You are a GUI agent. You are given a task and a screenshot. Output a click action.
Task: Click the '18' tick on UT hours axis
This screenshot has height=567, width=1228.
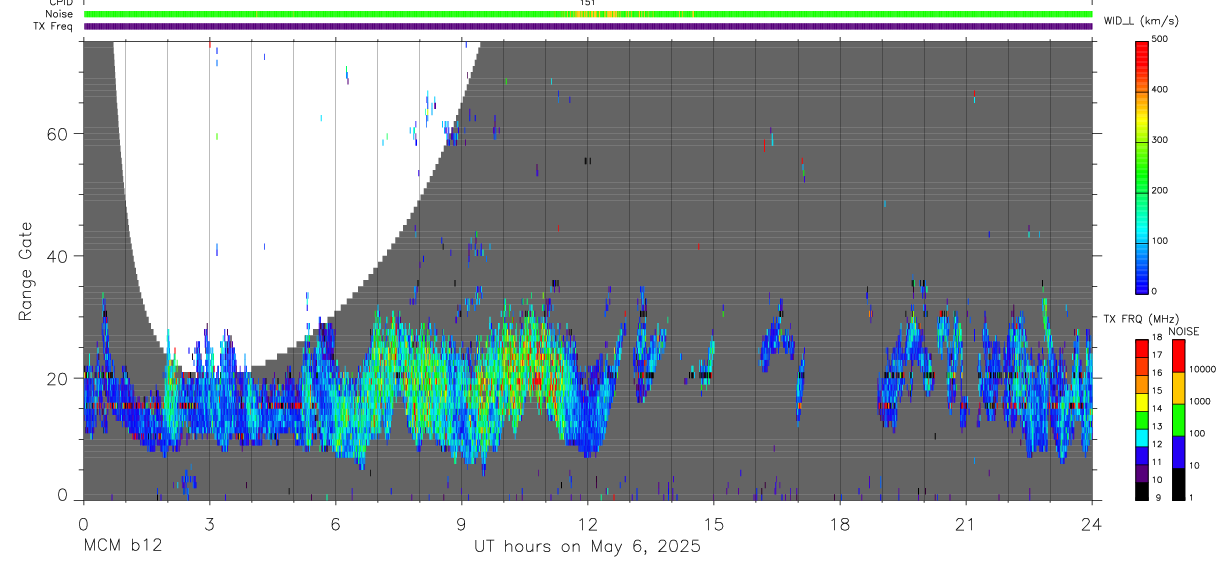tap(840, 523)
